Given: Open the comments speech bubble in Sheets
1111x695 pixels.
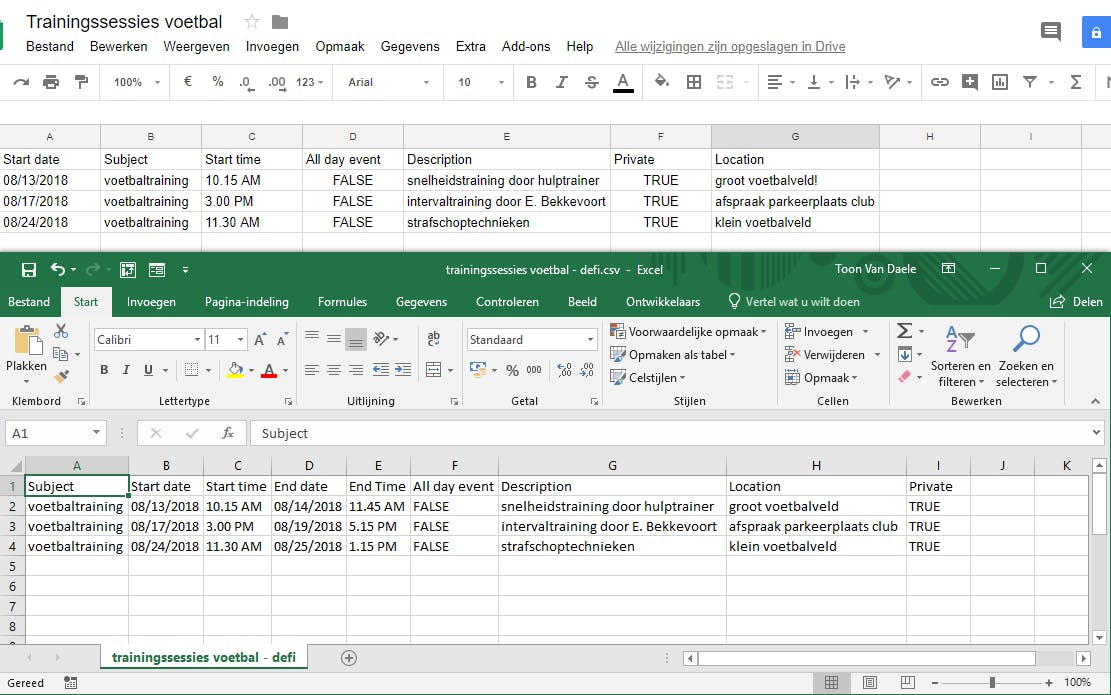Looking at the screenshot, I should tap(1050, 31).
